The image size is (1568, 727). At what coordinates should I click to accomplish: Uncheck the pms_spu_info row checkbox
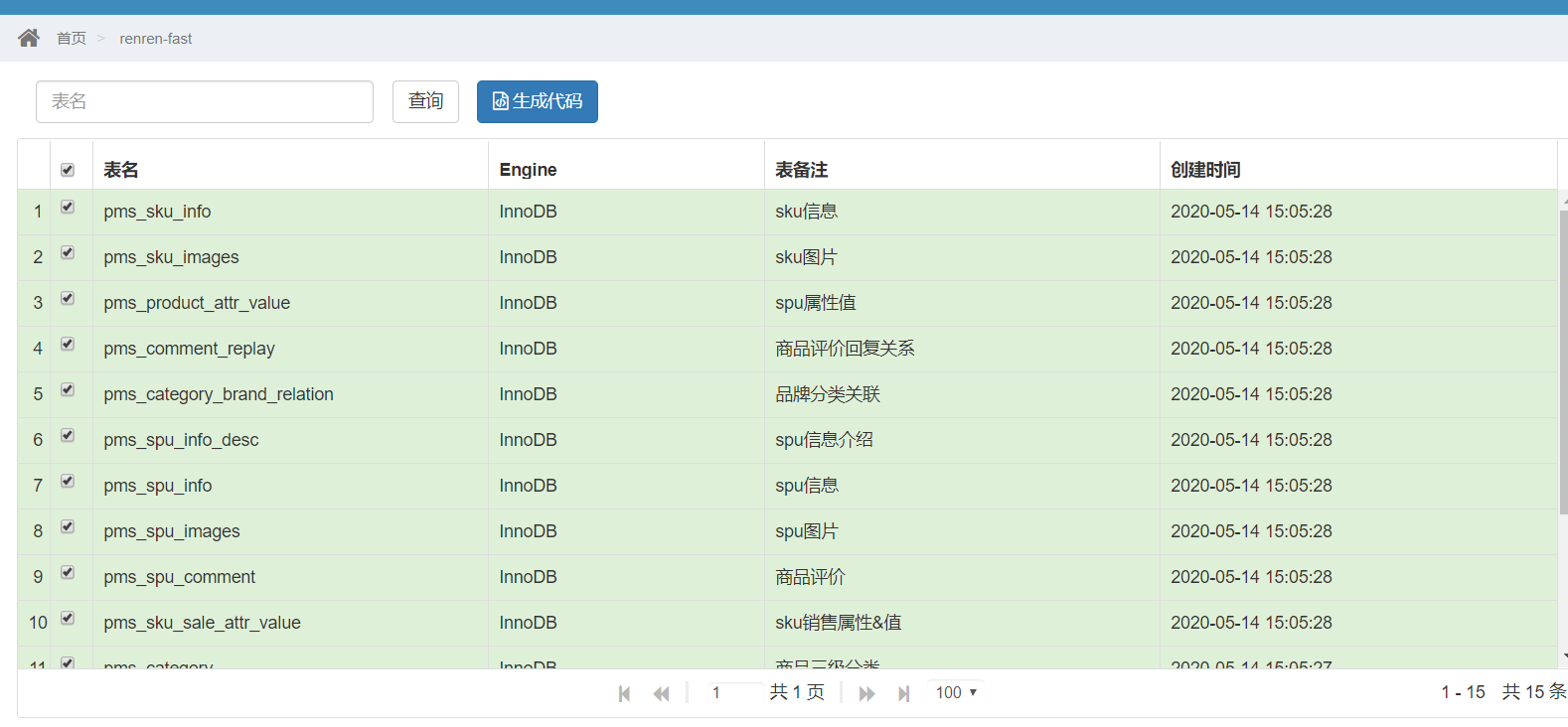[68, 481]
